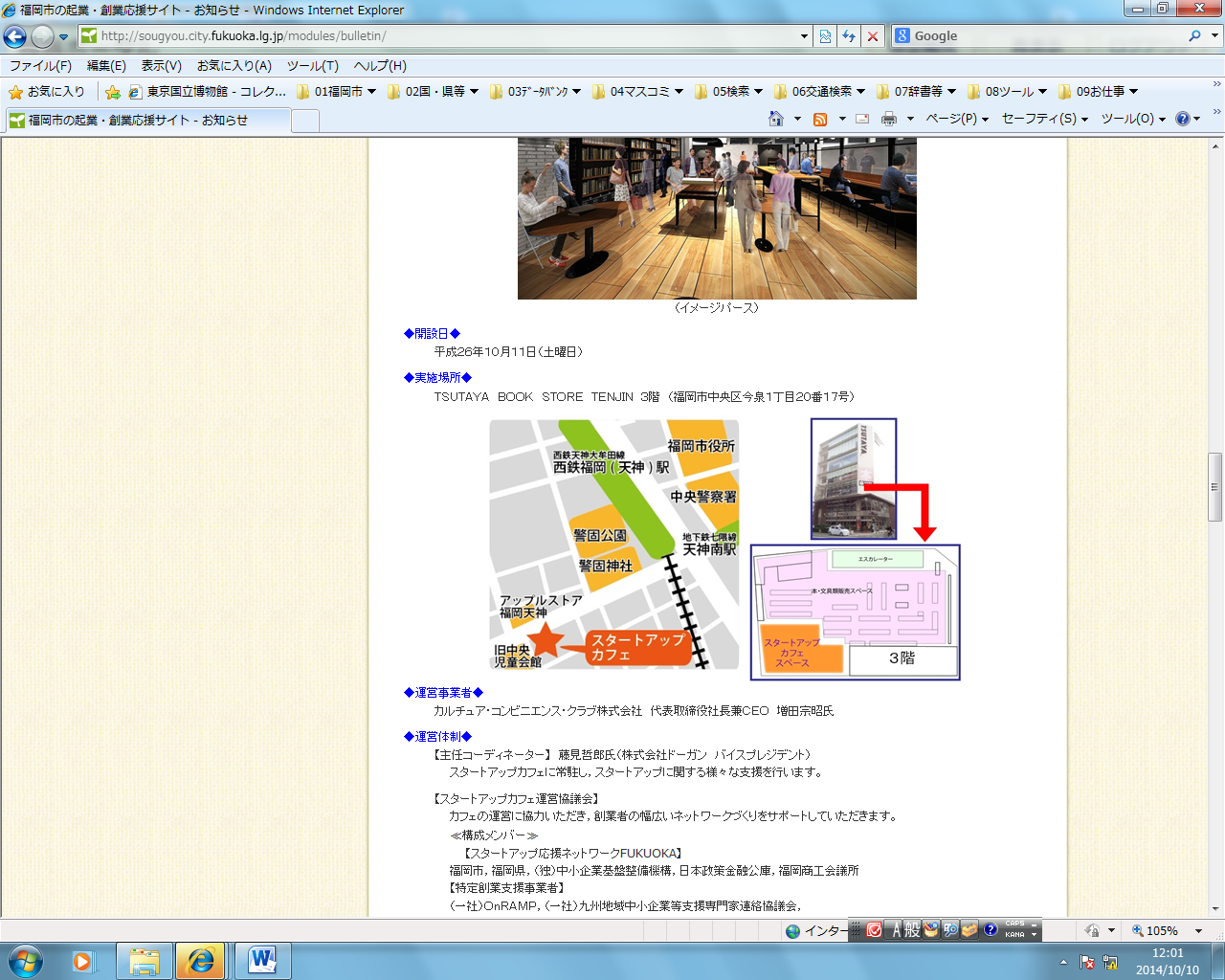Open the 06交通検索 favorites folder
This screenshot has height=980, width=1225.
click(x=819, y=92)
